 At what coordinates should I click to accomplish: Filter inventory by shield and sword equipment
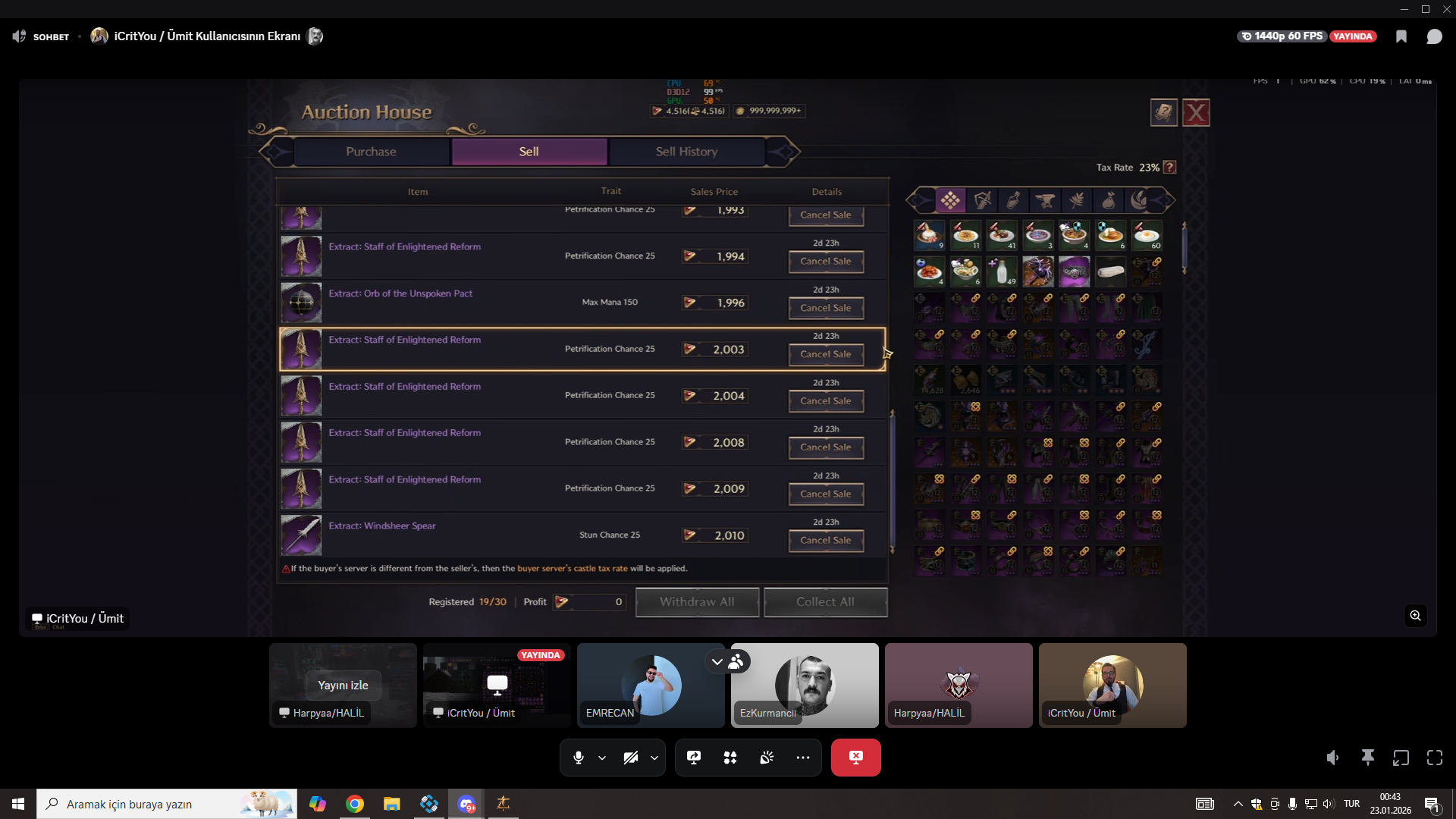tap(982, 200)
